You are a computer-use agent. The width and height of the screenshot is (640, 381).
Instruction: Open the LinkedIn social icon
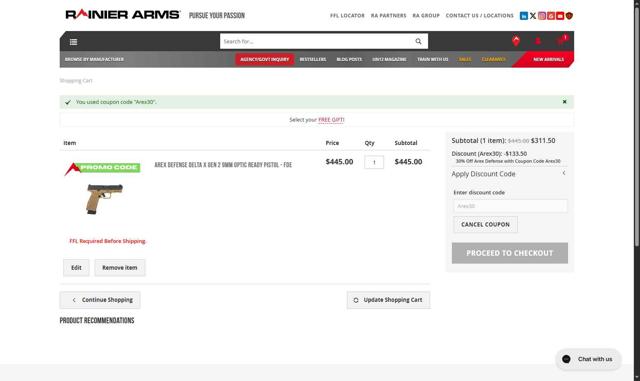click(x=524, y=16)
